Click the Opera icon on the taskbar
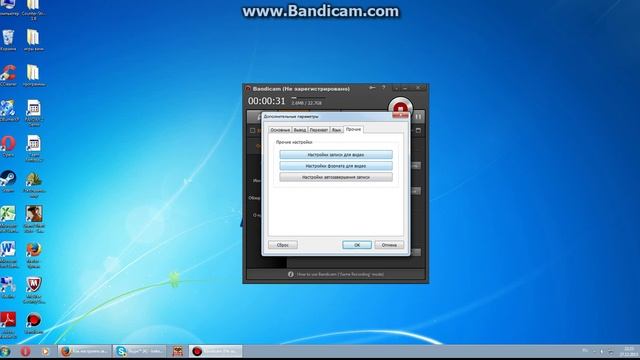The image size is (640, 360). point(25,351)
